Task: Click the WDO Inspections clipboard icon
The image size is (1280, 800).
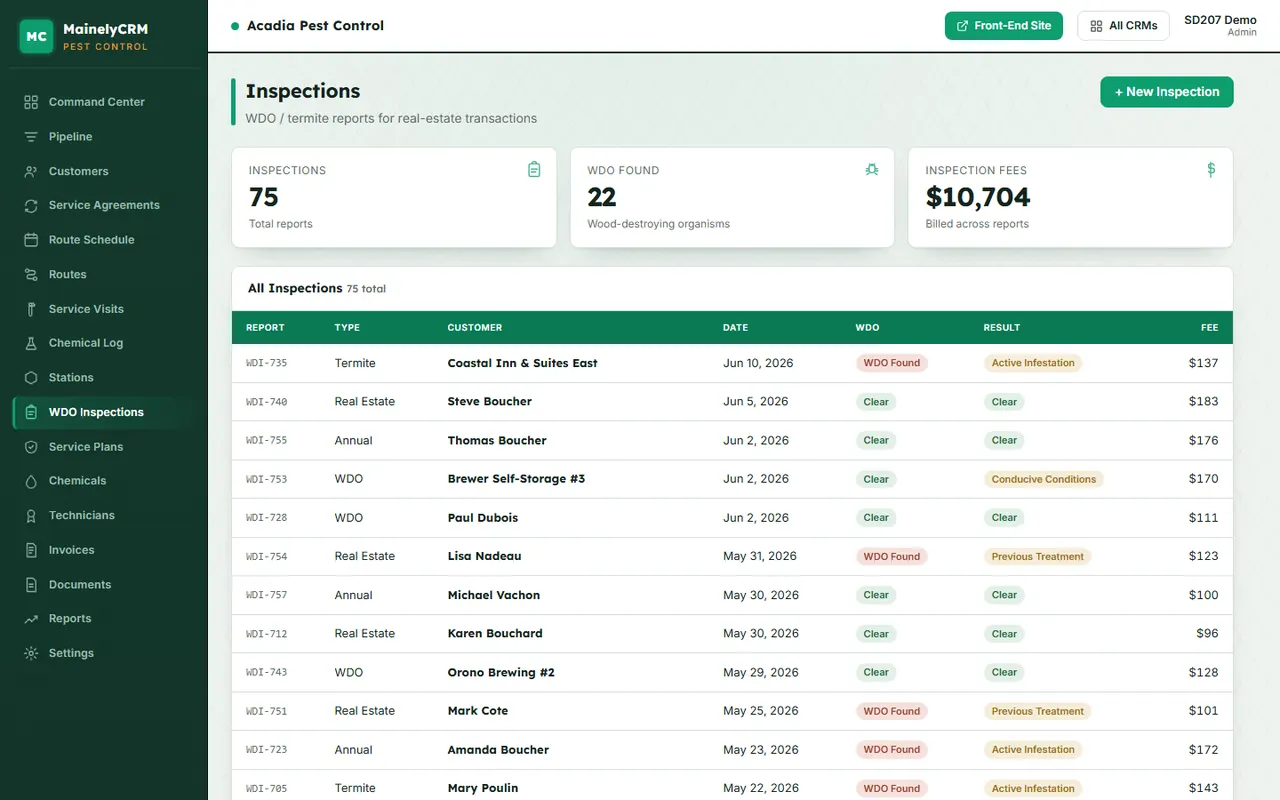Action: [x=31, y=412]
